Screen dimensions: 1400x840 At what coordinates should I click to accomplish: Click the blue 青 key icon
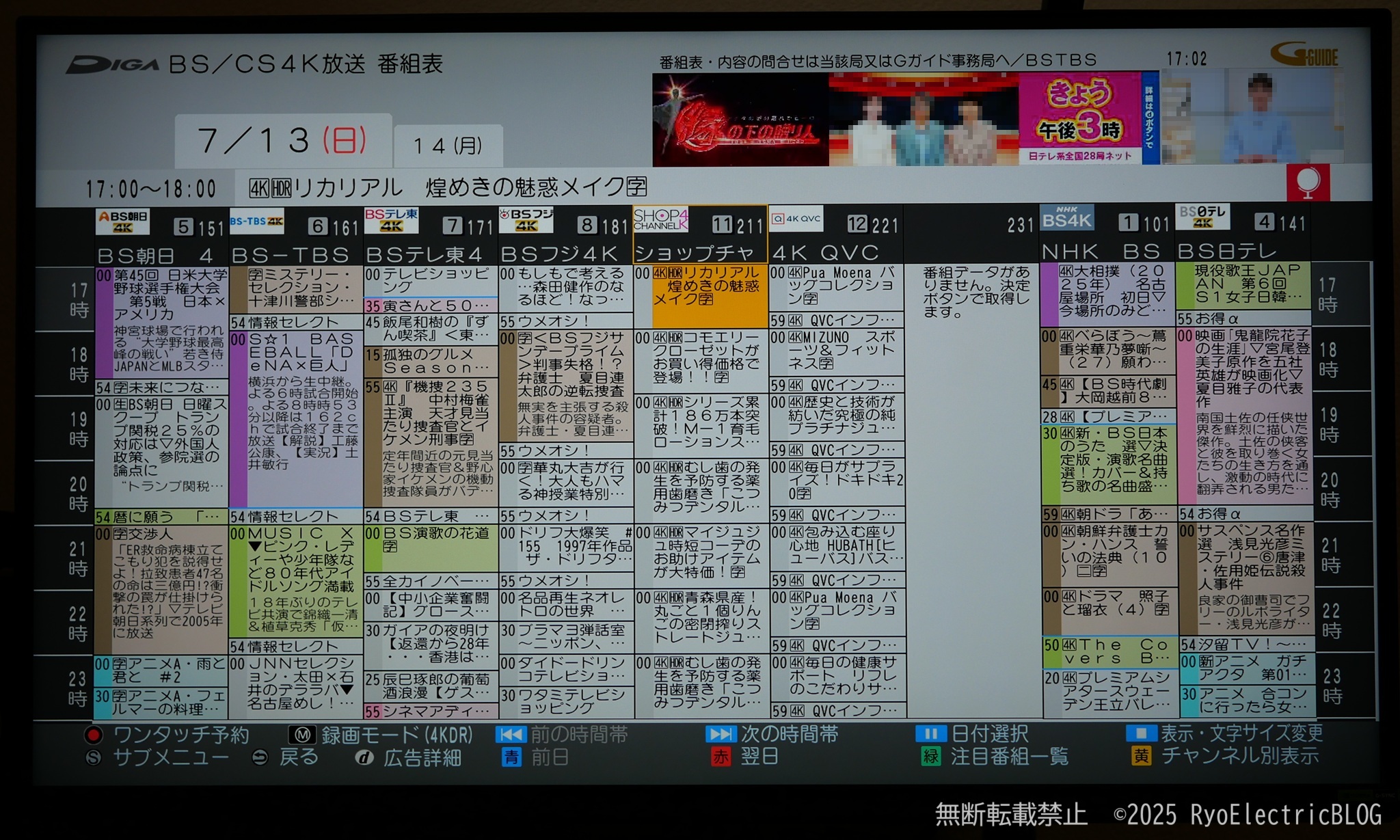[x=511, y=757]
